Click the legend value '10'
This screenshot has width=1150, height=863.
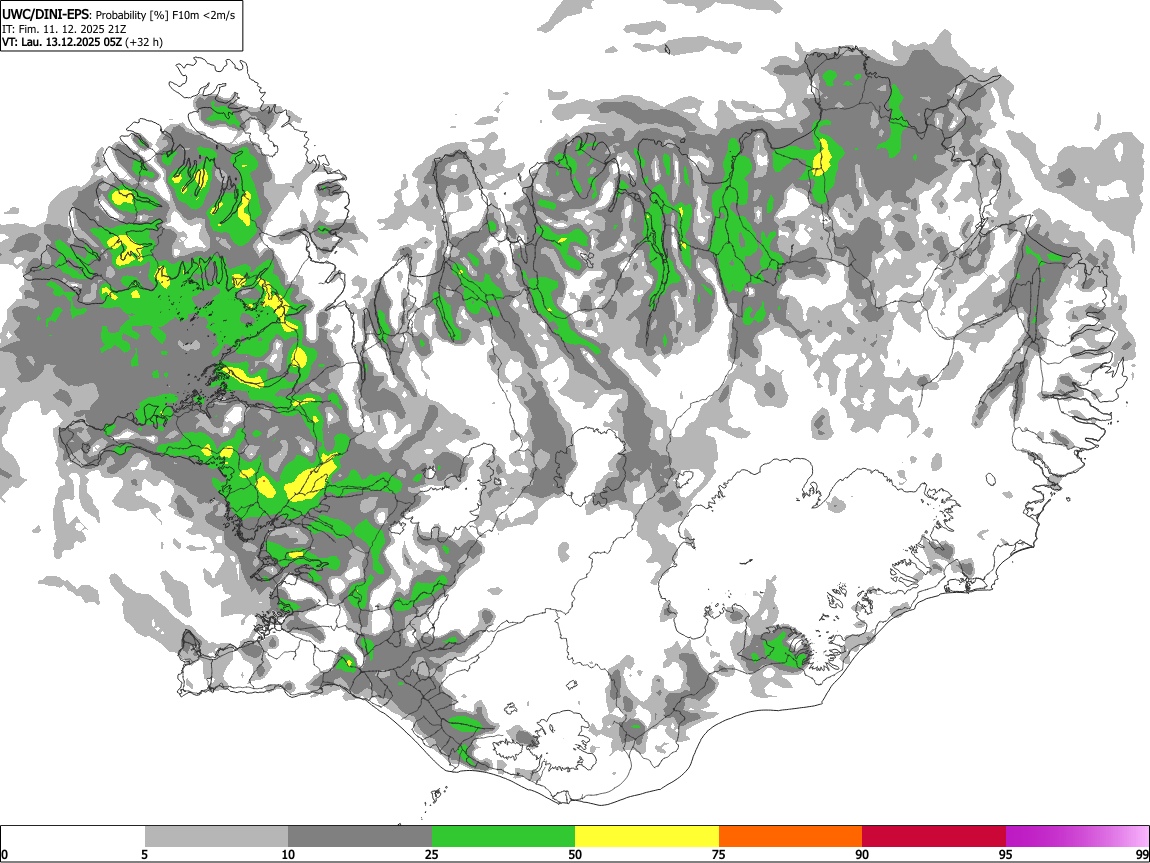click(288, 855)
